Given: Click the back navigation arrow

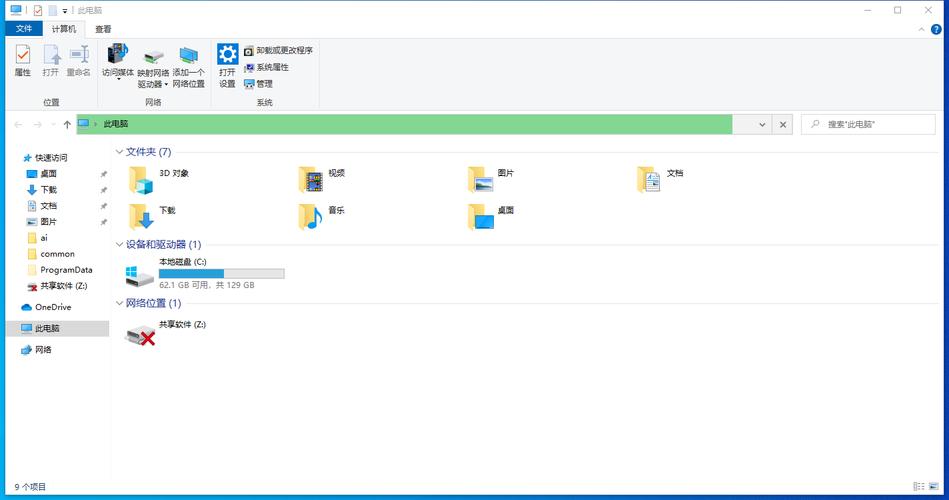Looking at the screenshot, I should pyautogui.click(x=18, y=124).
